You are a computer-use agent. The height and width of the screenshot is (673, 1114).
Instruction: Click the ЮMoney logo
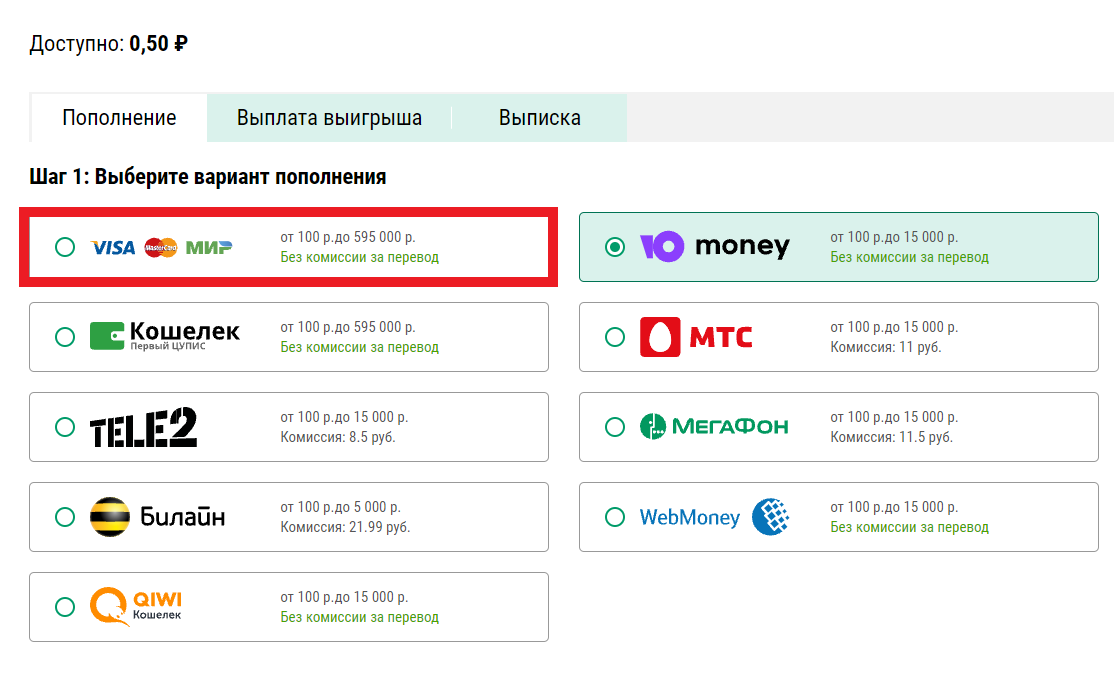pos(714,247)
